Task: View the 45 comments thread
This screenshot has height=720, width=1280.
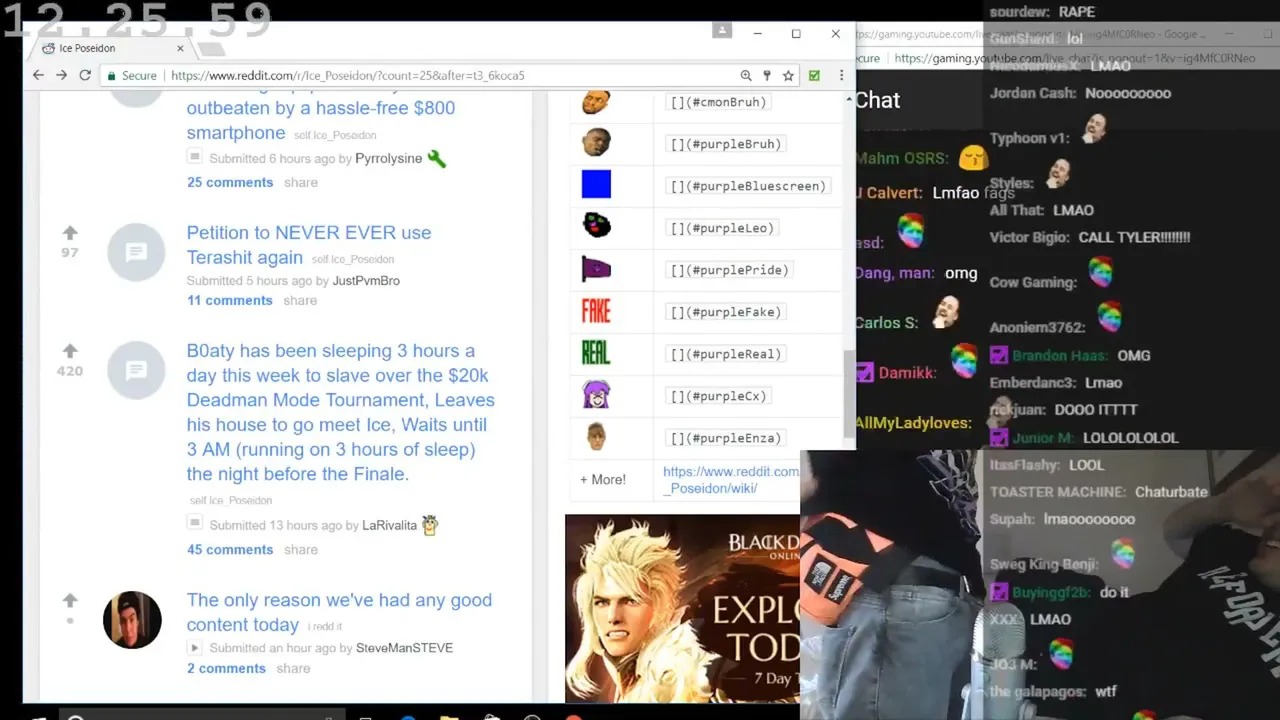Action: [x=230, y=549]
